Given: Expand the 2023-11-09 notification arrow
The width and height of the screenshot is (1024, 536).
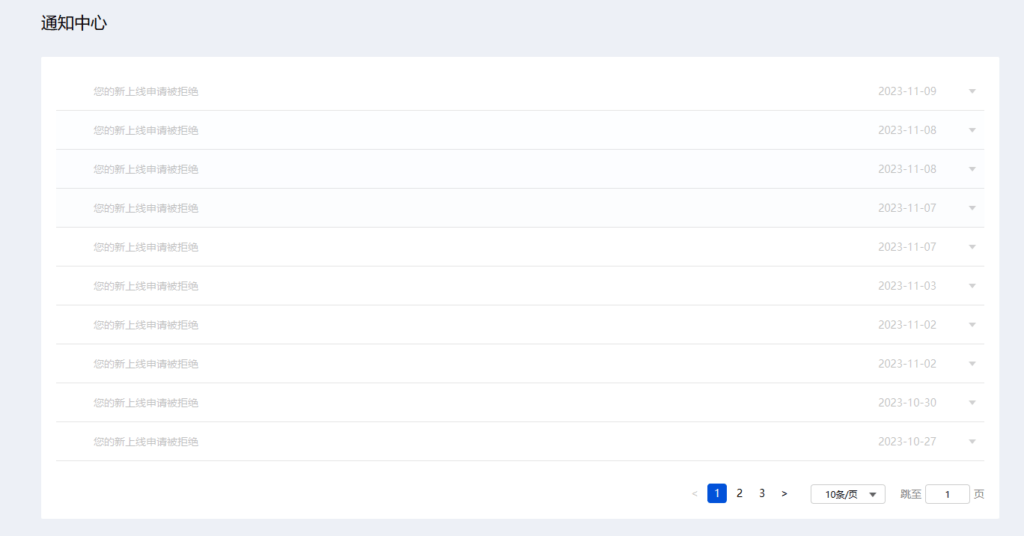Looking at the screenshot, I should pyautogui.click(x=972, y=91).
